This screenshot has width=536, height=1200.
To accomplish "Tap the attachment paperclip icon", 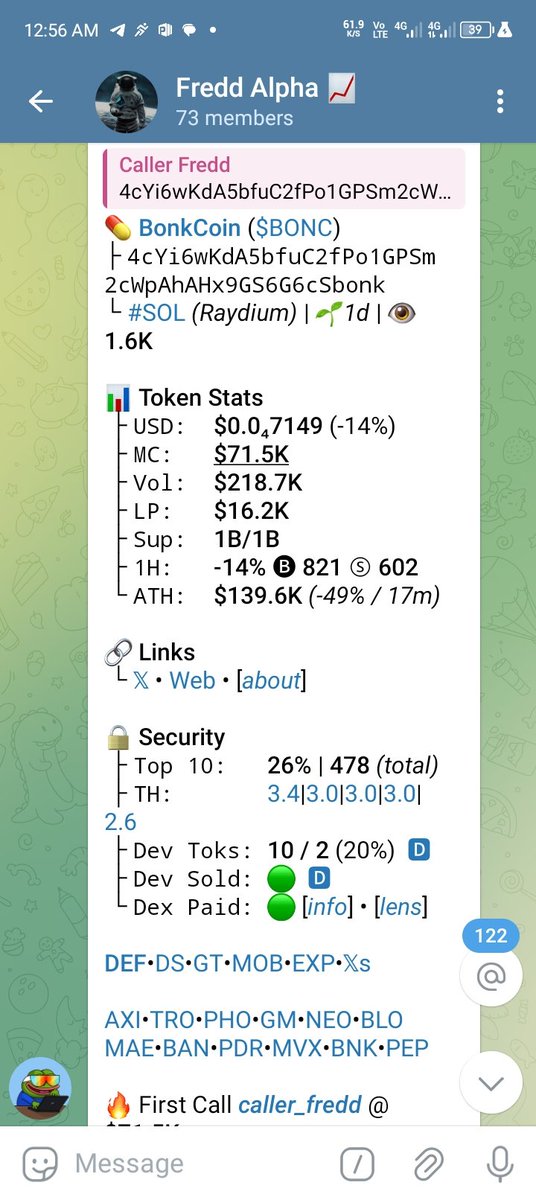I will pyautogui.click(x=428, y=1163).
